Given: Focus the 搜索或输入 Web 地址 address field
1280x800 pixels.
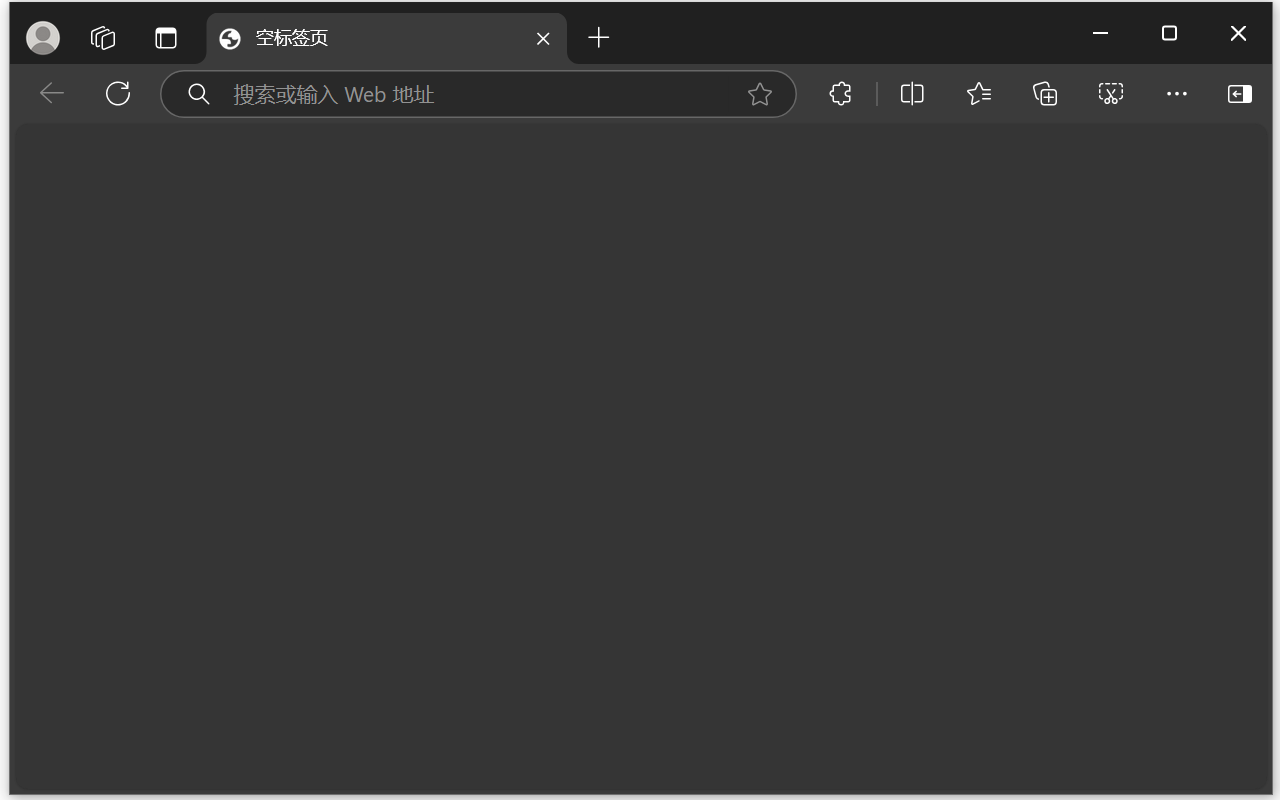Looking at the screenshot, I should 478,94.
